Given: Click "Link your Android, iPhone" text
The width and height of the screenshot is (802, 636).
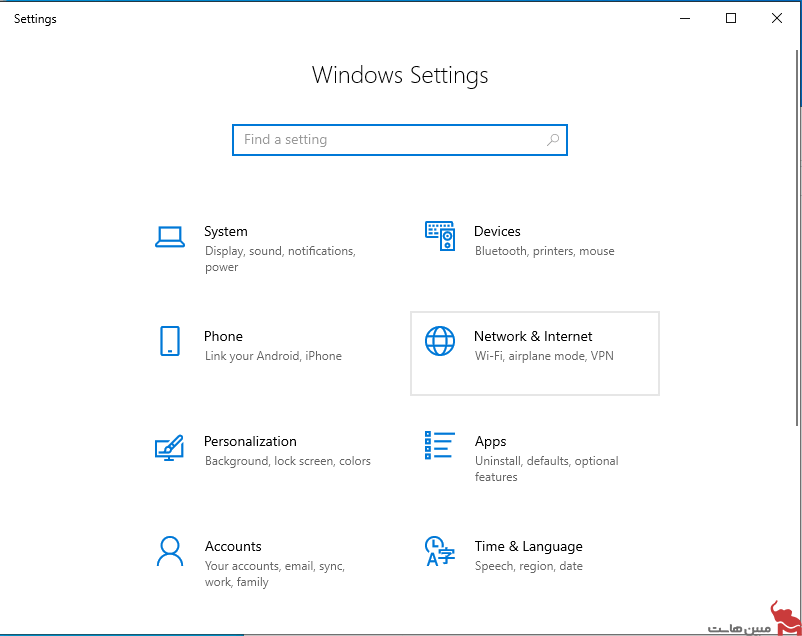Looking at the screenshot, I should click(273, 356).
